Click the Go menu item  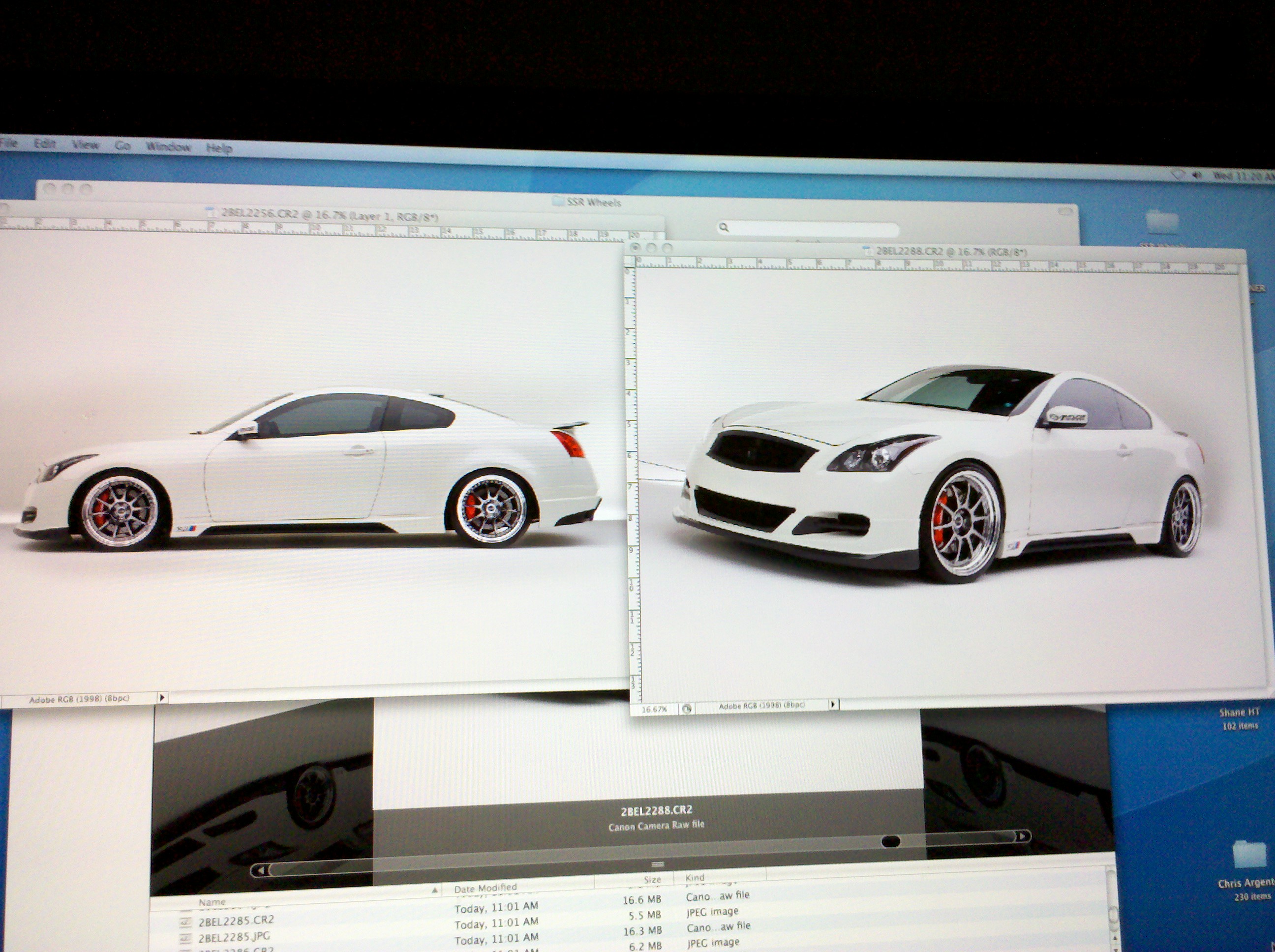(x=122, y=145)
